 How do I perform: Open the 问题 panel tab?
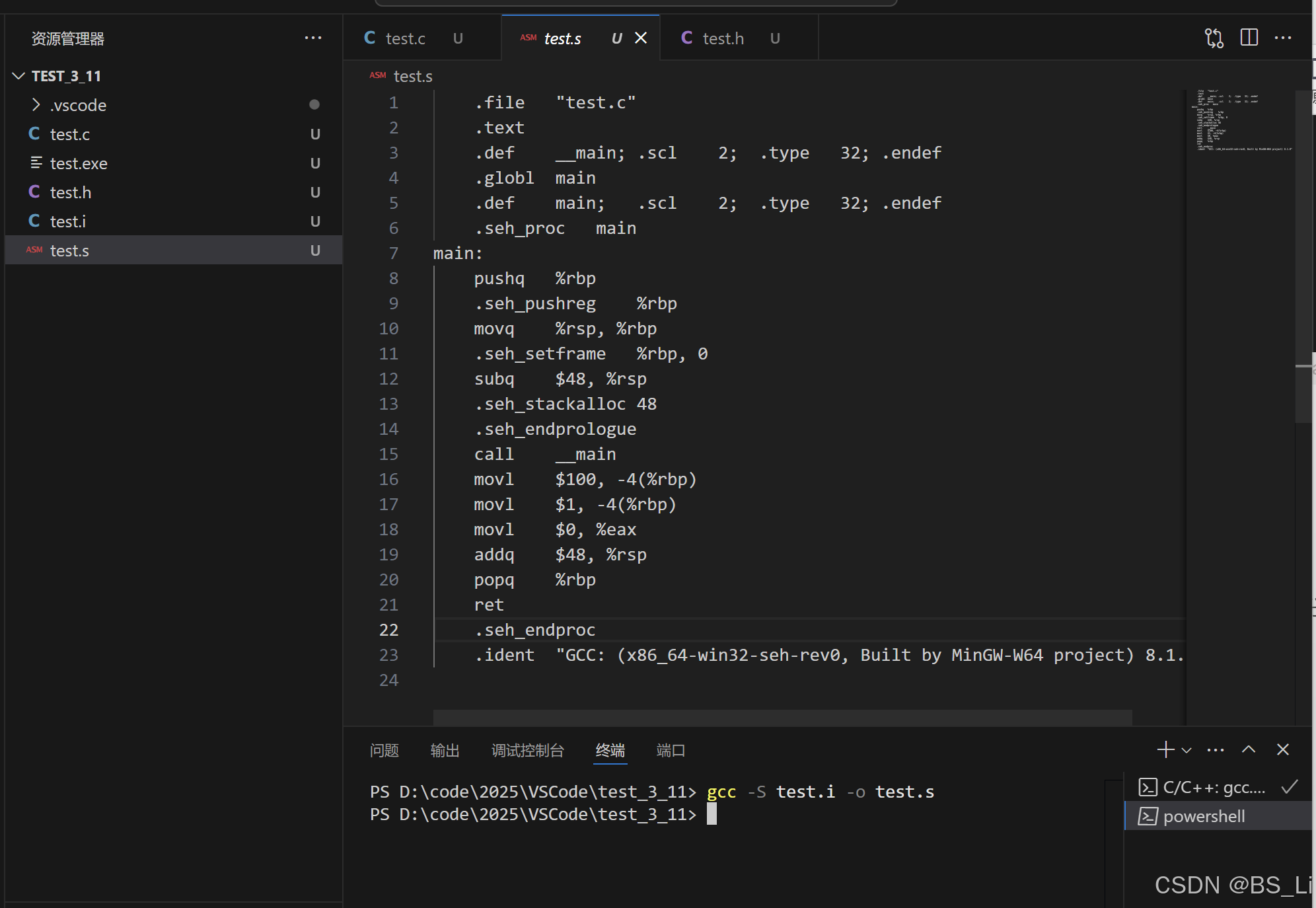point(384,751)
